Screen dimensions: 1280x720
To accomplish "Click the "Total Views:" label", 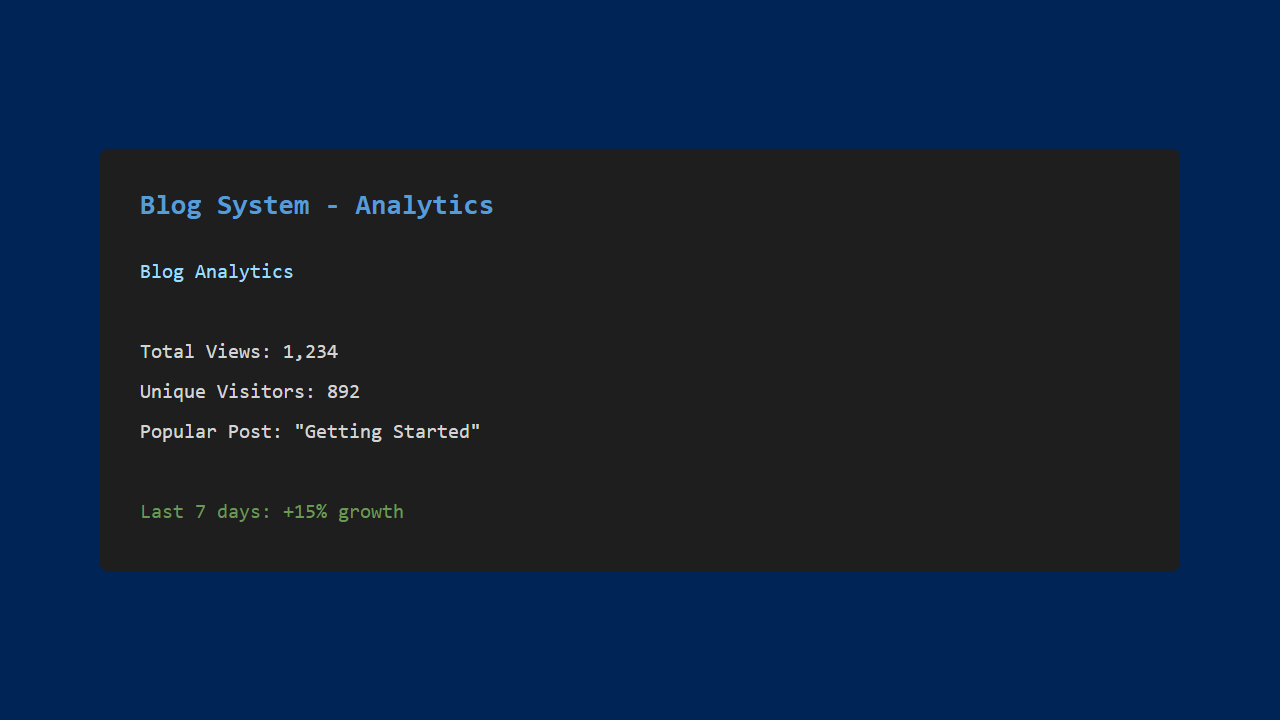I will tap(205, 352).
